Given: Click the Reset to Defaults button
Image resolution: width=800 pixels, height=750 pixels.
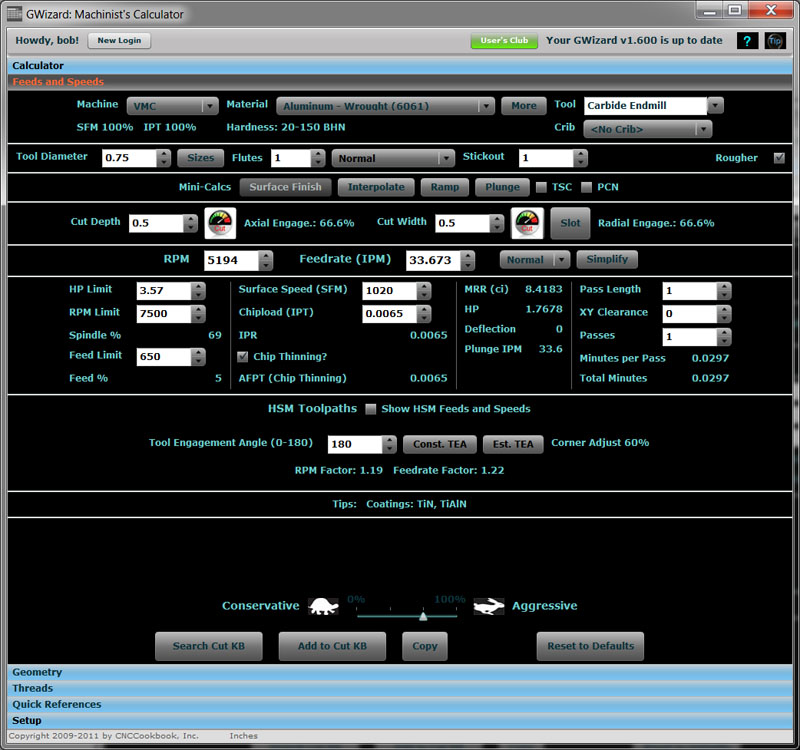Looking at the screenshot, I should [590, 646].
